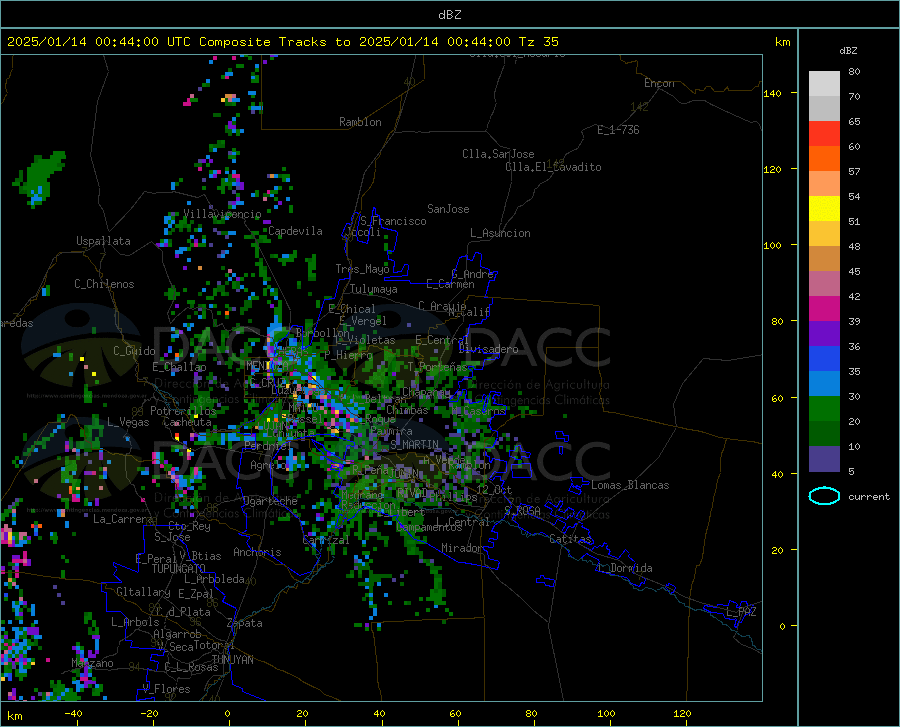Click the 'Carrizal' map label

325,540
